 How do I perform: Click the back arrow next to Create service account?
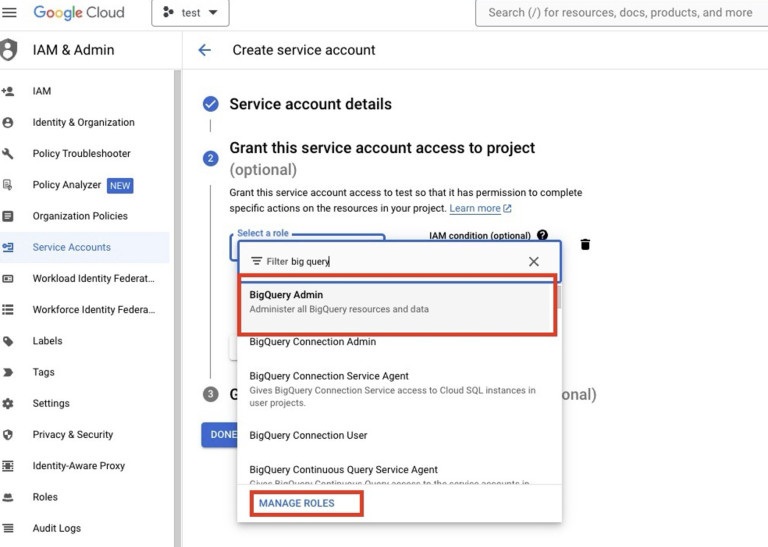click(x=205, y=50)
